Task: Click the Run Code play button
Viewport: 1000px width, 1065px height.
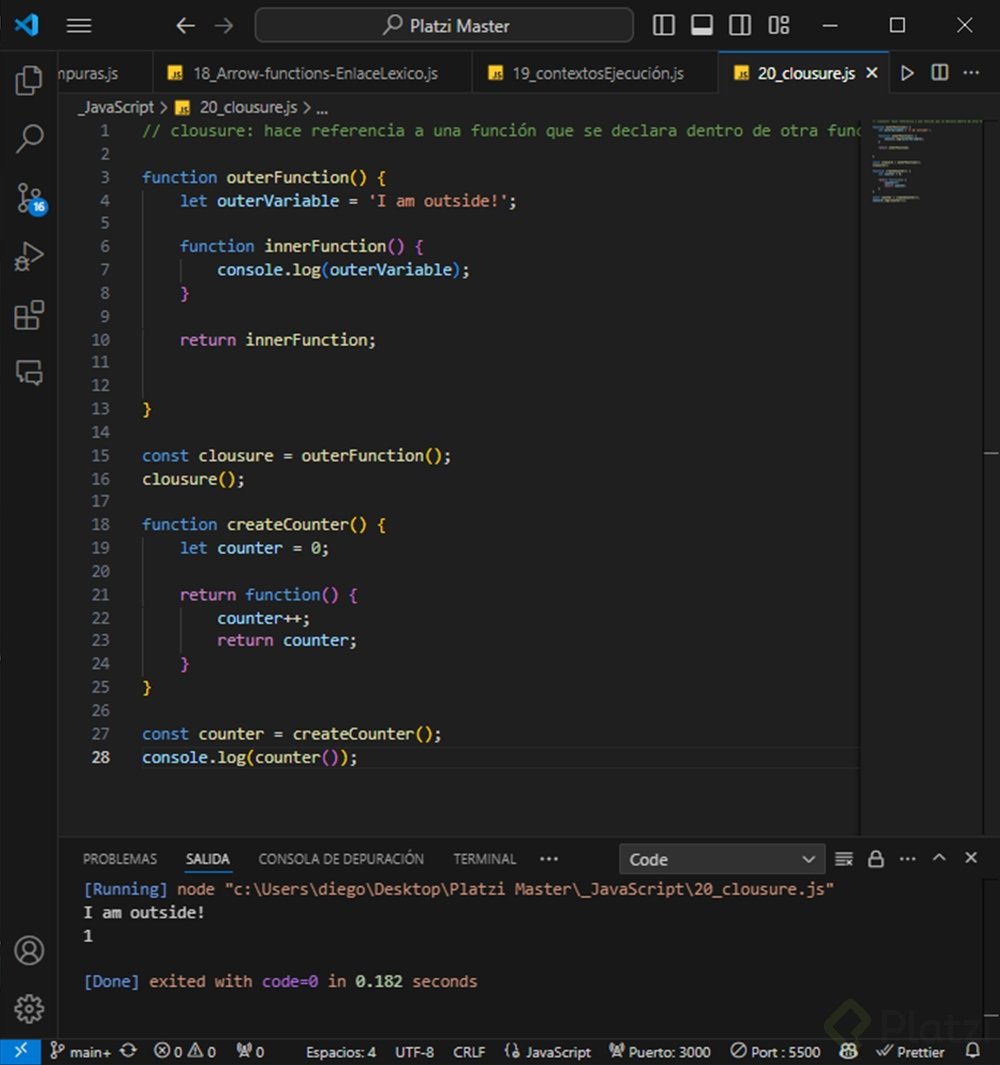Action: [x=907, y=73]
